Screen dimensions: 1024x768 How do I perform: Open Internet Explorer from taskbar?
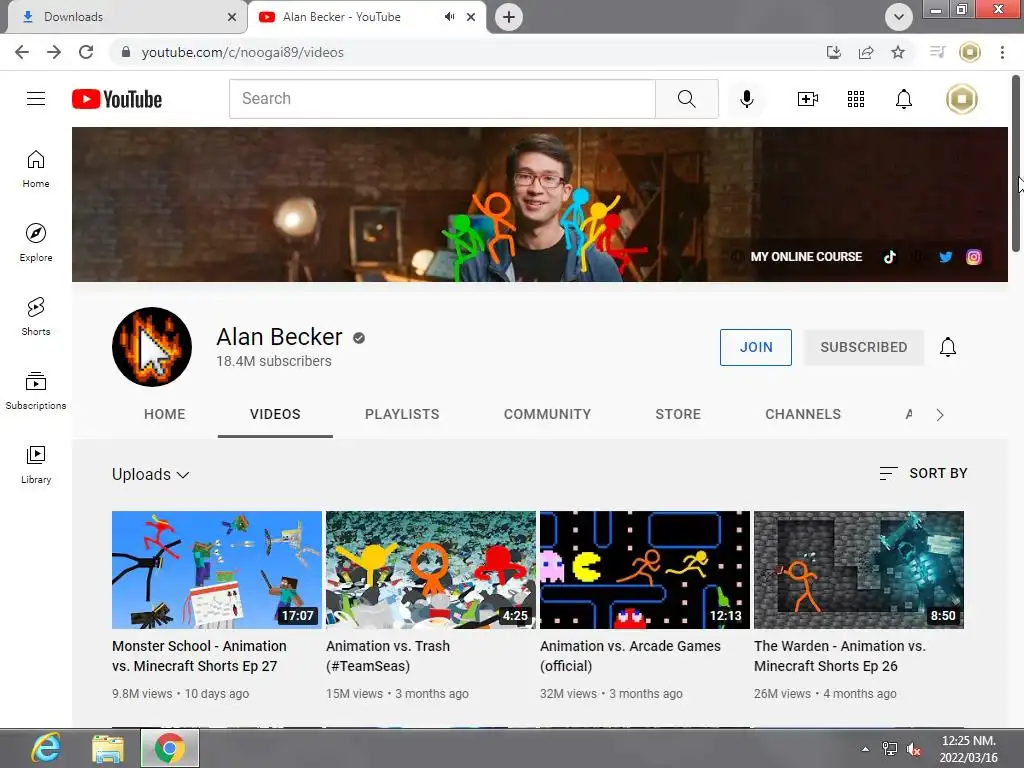click(46, 748)
